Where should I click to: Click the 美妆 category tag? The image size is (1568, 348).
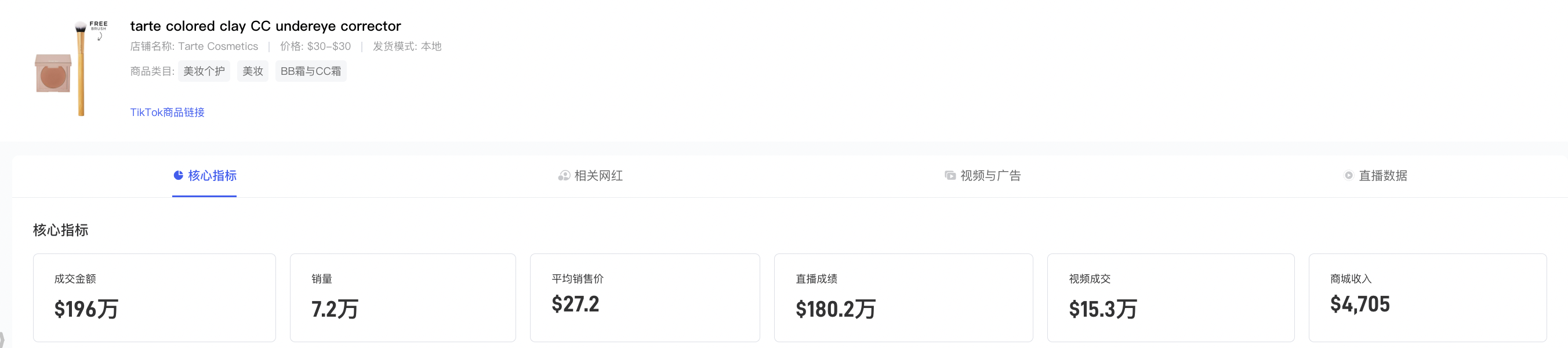click(x=253, y=71)
